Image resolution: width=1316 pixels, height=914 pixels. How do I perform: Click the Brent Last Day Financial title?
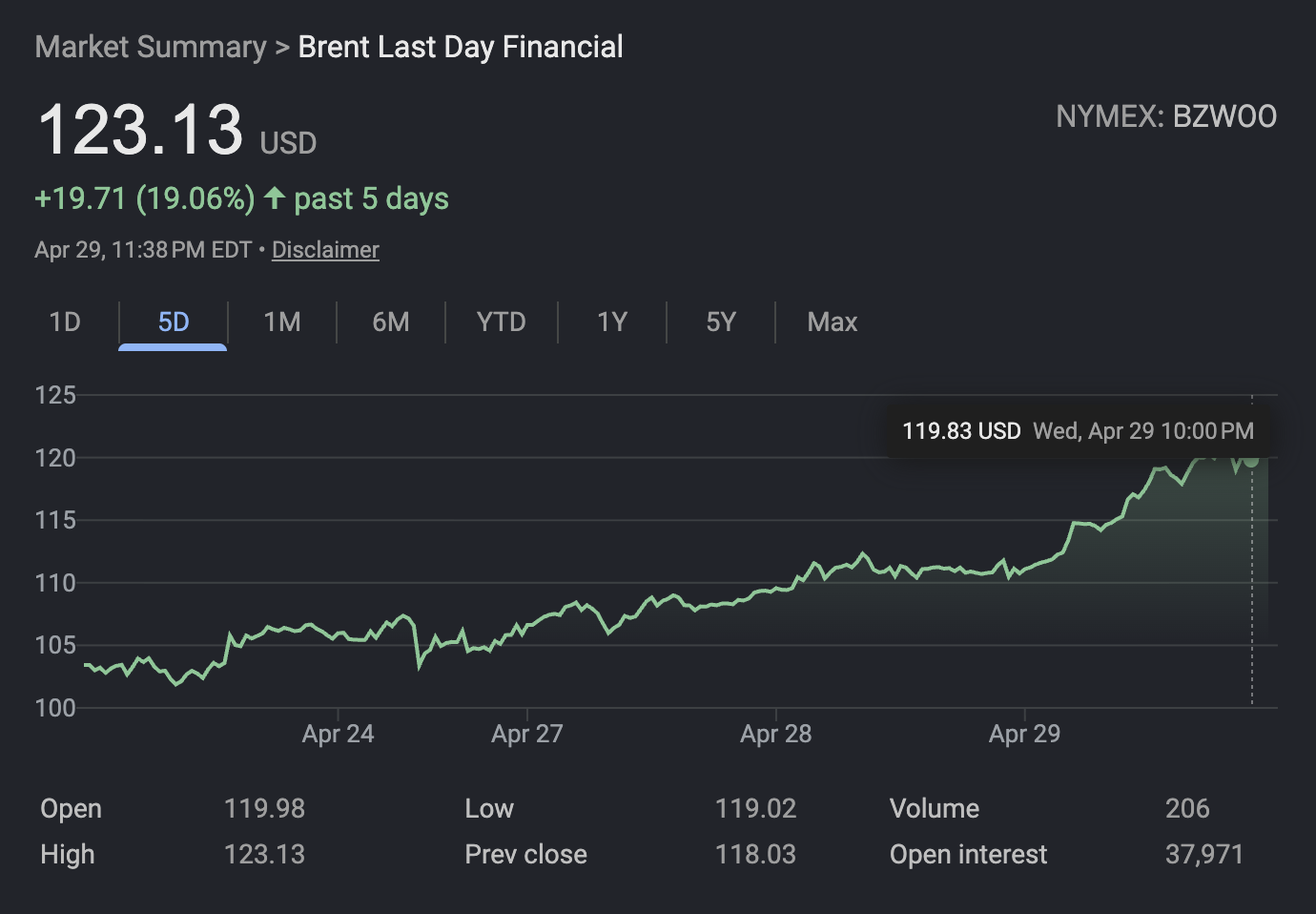click(461, 47)
